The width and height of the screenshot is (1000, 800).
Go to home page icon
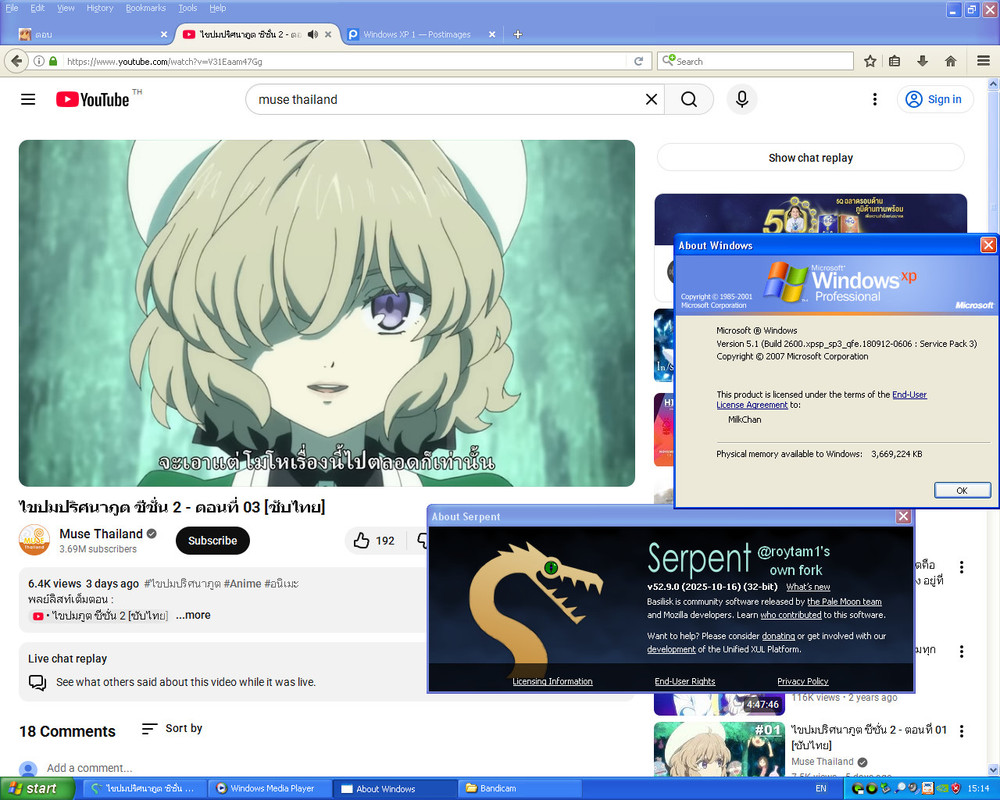coord(950,61)
